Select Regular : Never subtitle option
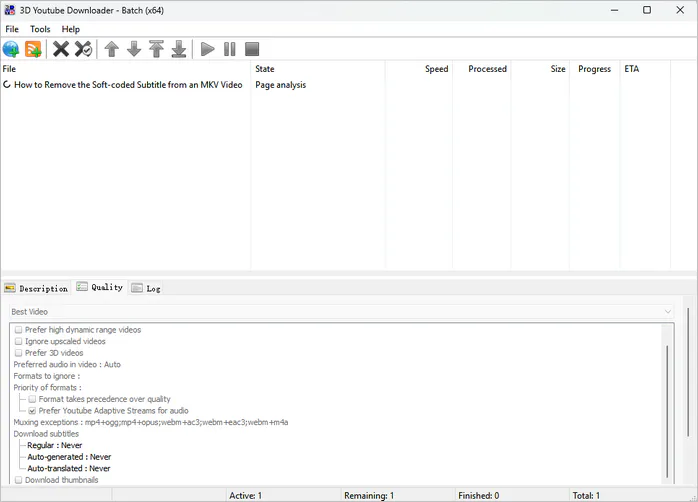 point(55,445)
